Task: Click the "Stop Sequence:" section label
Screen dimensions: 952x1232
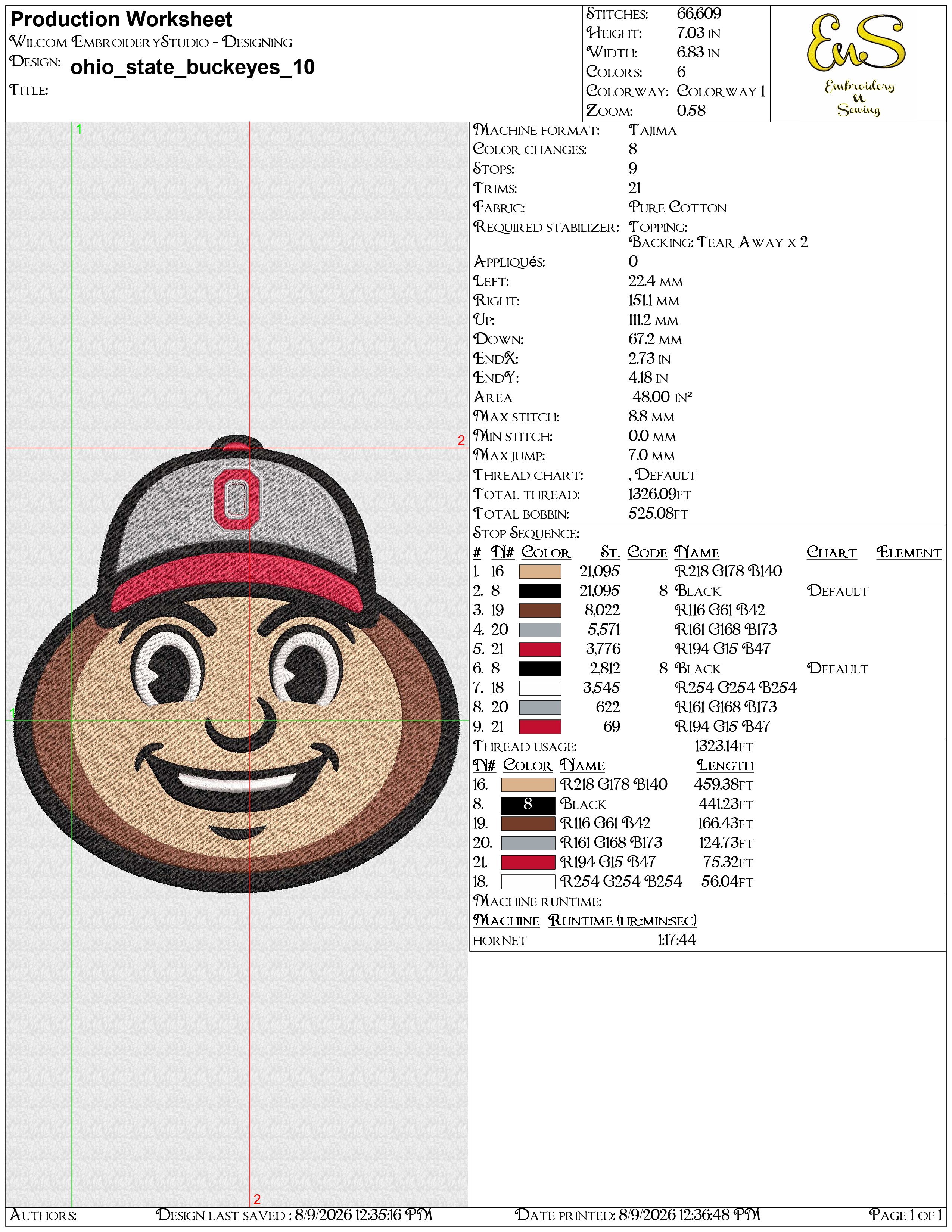Action: [526, 533]
